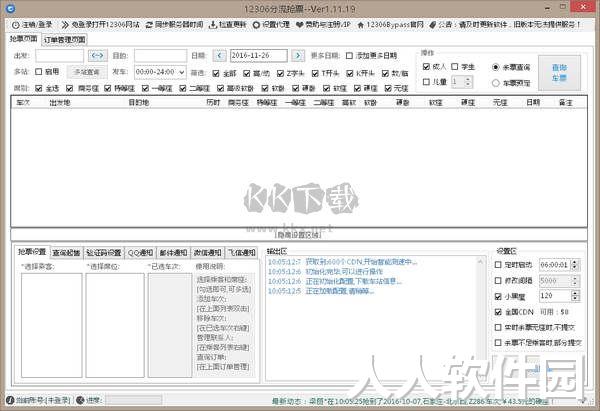Select the 抢票设置 settings tab
The height and width of the screenshot is (411, 600).
pyautogui.click(x=32, y=252)
